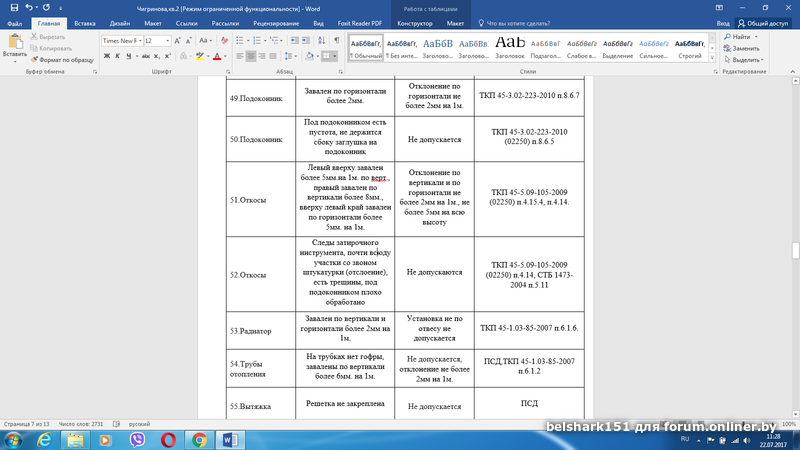Toggle strikethrough (abc) formatting
The width and height of the screenshot is (800, 450).
coord(146,56)
